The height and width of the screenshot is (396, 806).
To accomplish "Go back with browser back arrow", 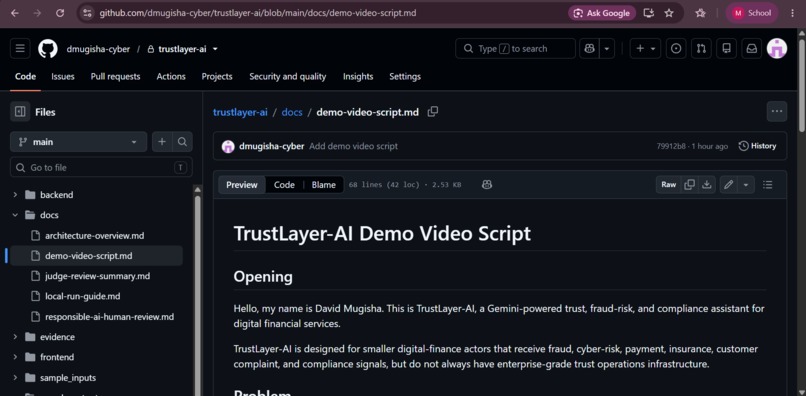I will pos(14,13).
